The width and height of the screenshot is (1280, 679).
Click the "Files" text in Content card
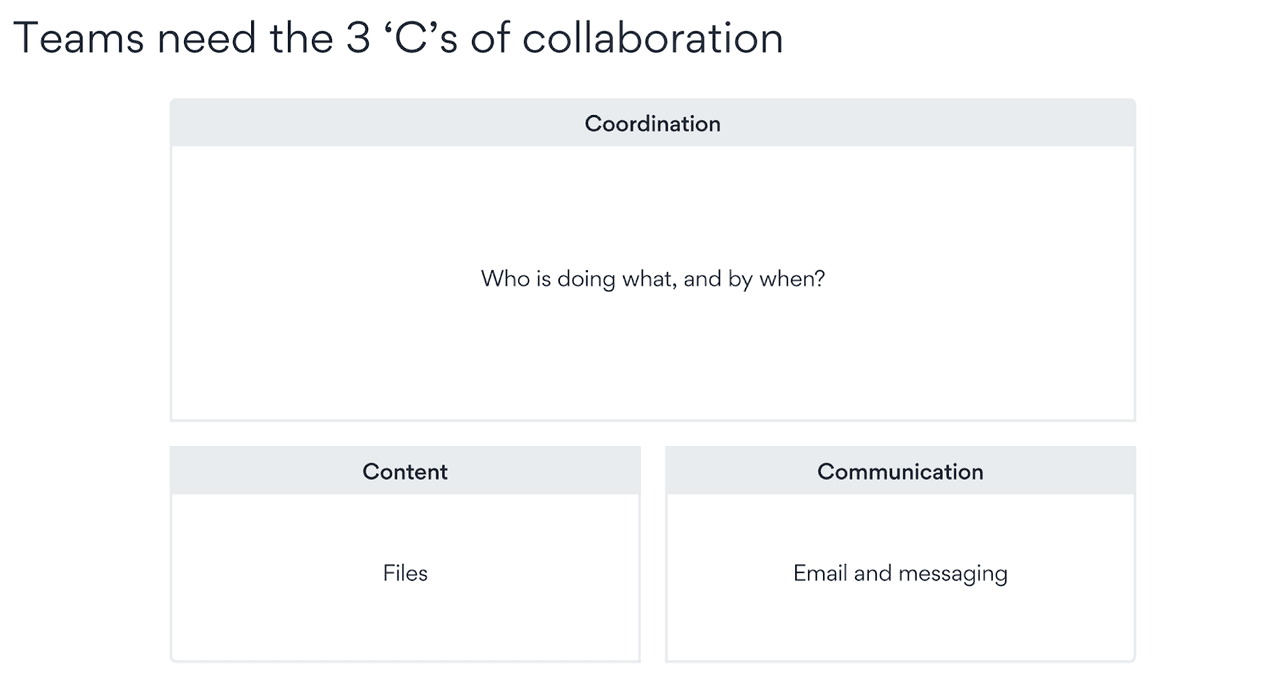[x=405, y=573]
